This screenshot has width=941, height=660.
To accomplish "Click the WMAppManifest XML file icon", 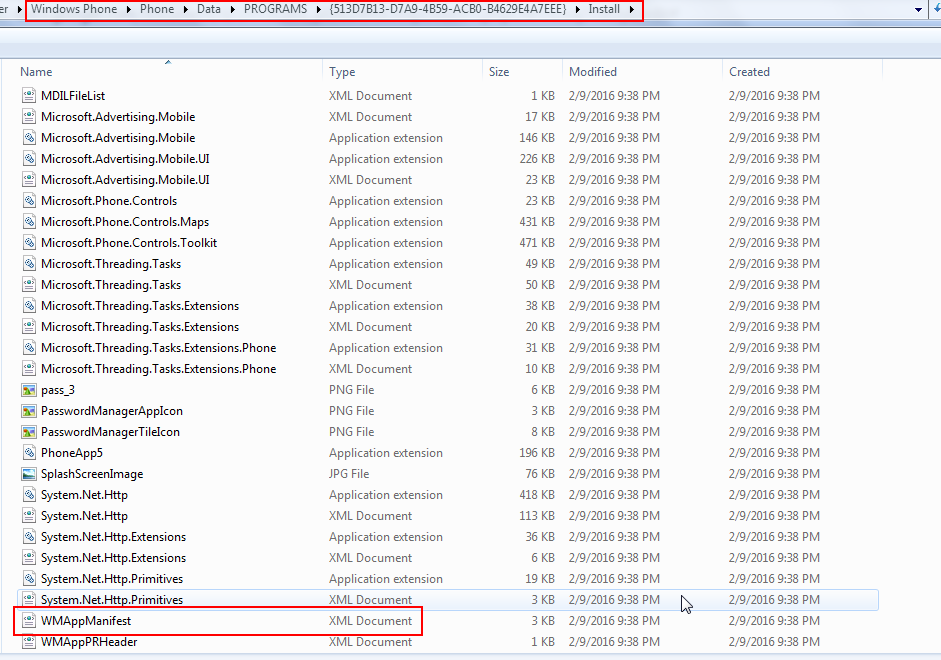I will click(29, 621).
